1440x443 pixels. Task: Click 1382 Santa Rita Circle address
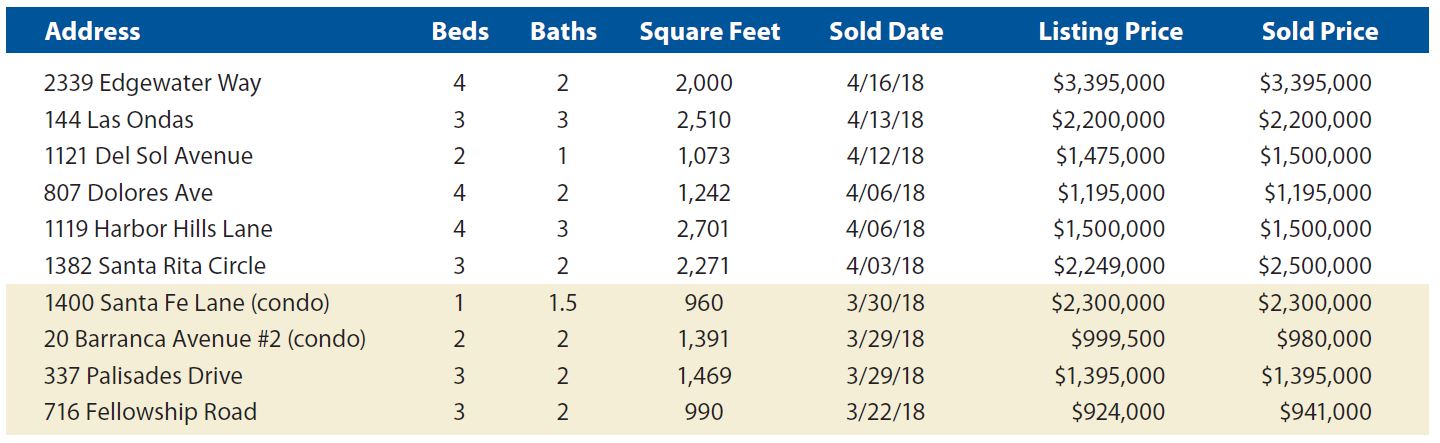(x=155, y=266)
